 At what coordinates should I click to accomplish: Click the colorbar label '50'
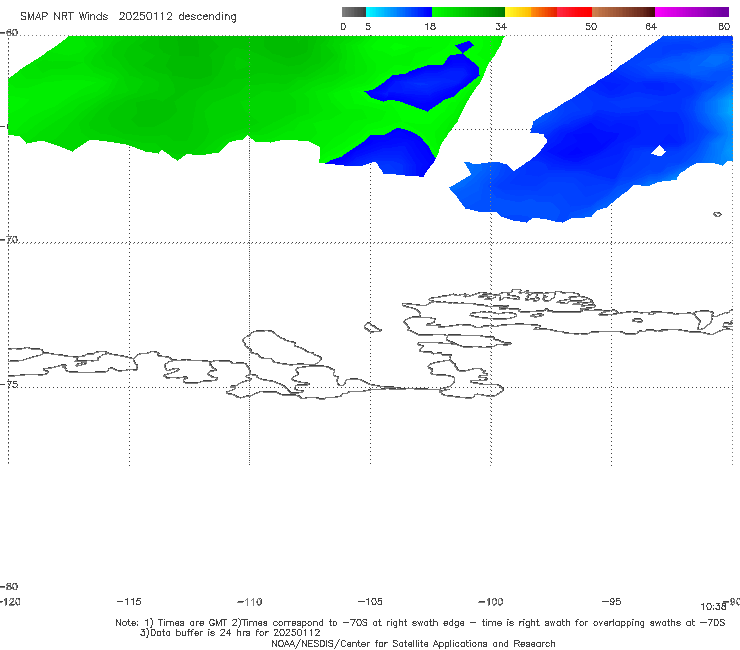pyautogui.click(x=591, y=26)
